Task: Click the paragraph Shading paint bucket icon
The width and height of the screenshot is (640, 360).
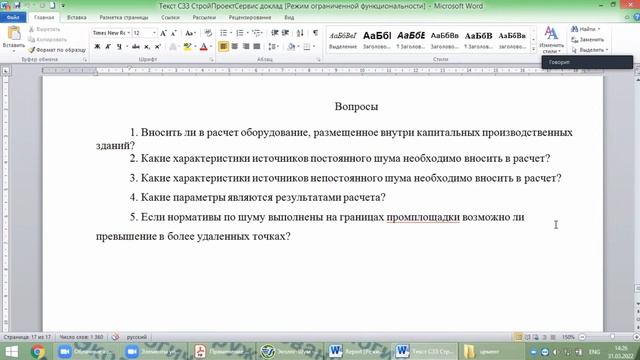Action: point(291,47)
